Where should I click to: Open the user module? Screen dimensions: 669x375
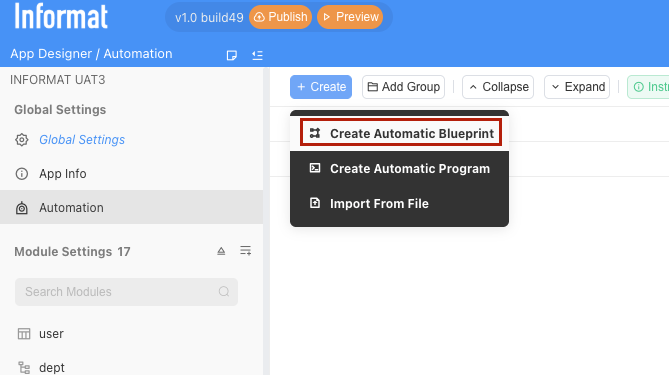point(51,334)
